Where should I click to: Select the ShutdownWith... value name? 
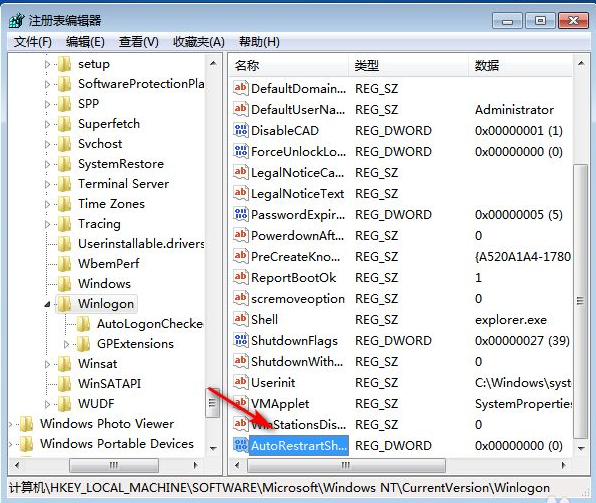click(297, 362)
